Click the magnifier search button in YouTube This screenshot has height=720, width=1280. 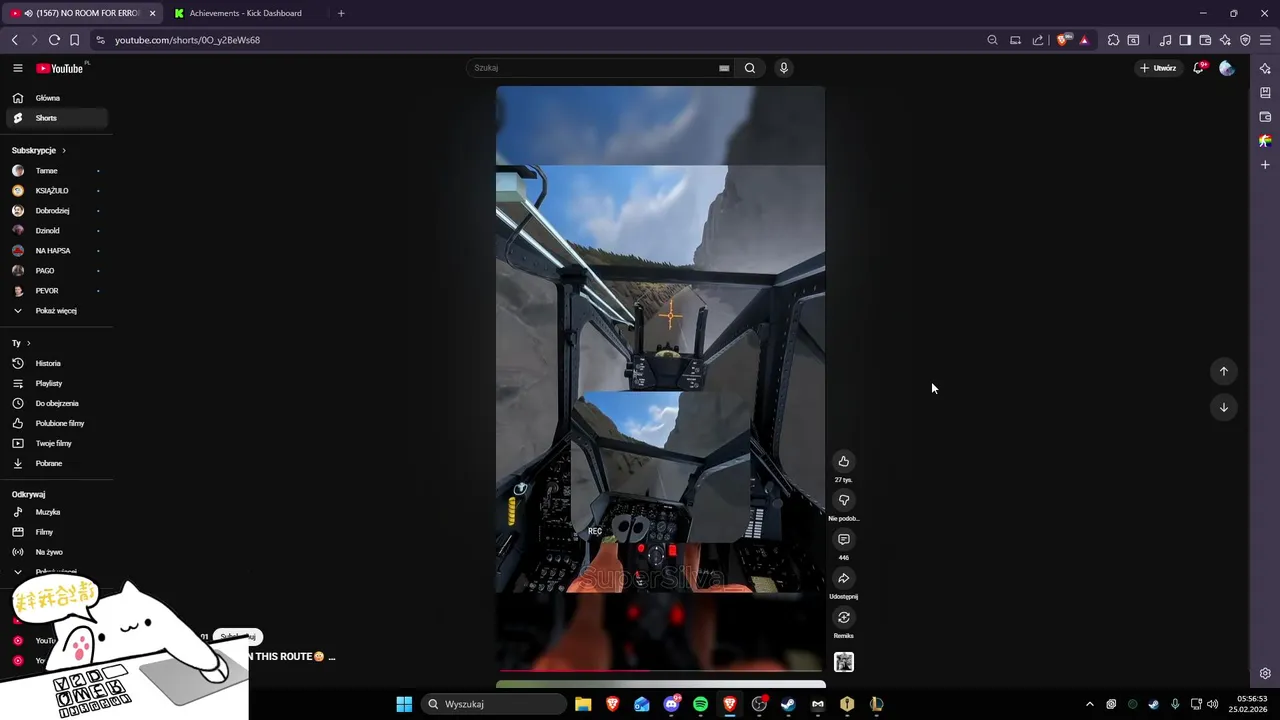tap(750, 68)
